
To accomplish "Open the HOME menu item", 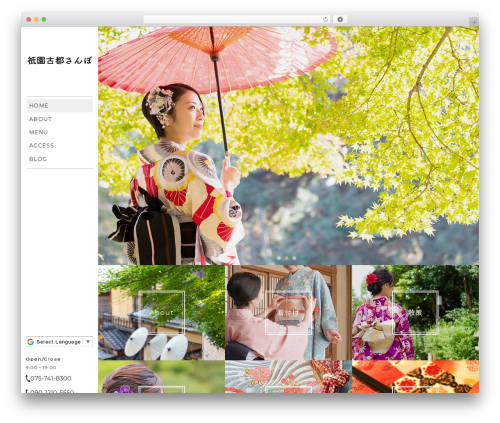I will (x=59, y=105).
